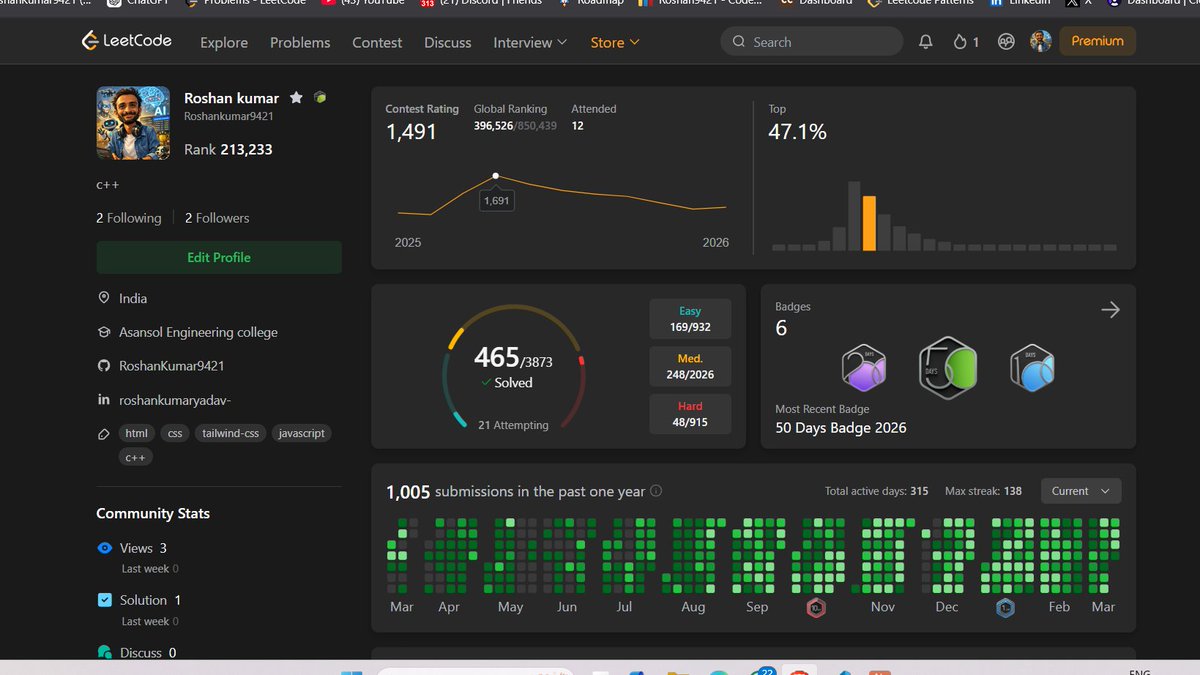Click the Rank 213,233 text
Viewport: 1200px width, 675px height.
click(228, 149)
